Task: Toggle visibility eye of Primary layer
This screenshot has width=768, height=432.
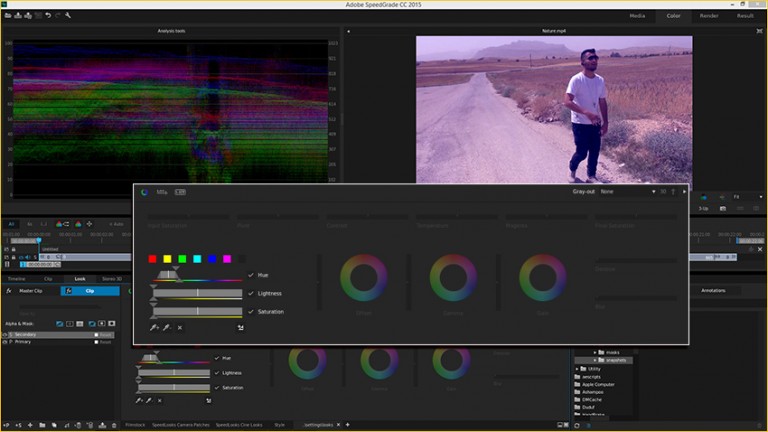Action: pos(4,342)
